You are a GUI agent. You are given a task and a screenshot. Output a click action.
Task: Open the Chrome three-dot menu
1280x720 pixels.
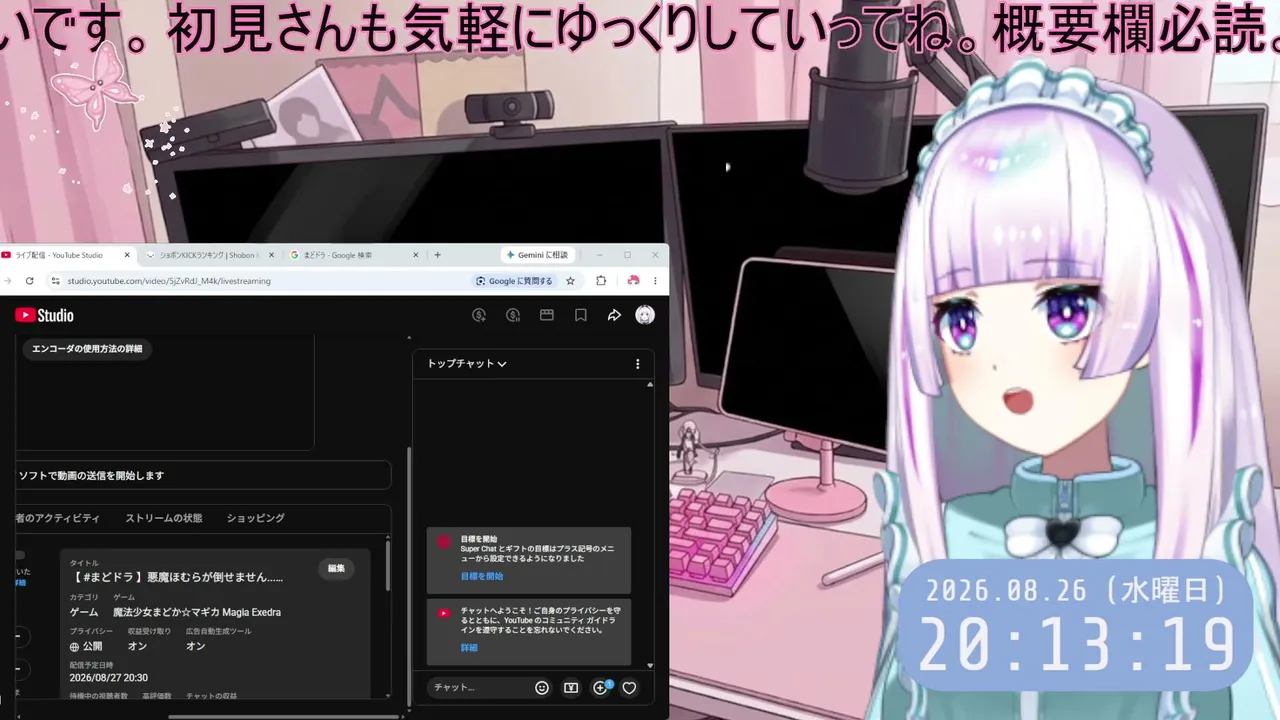pos(655,281)
